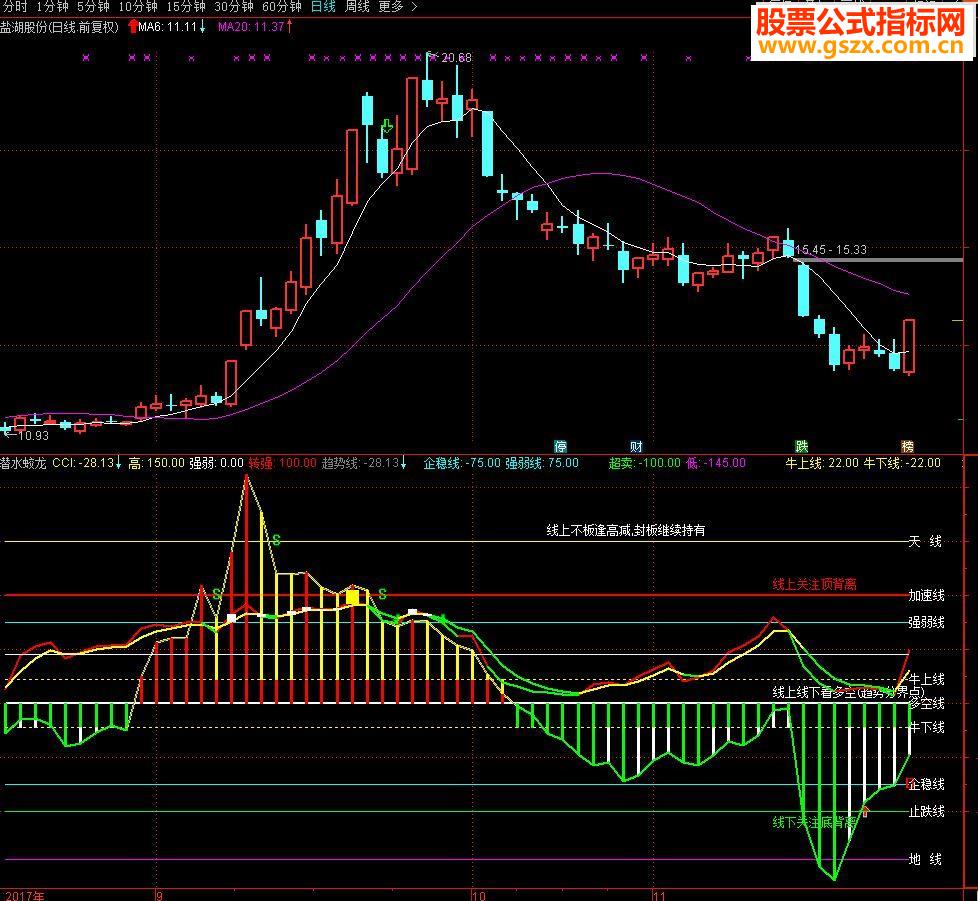The width and height of the screenshot is (978, 901).
Task: Click the 线上线下看多空 note
Action: [848, 691]
